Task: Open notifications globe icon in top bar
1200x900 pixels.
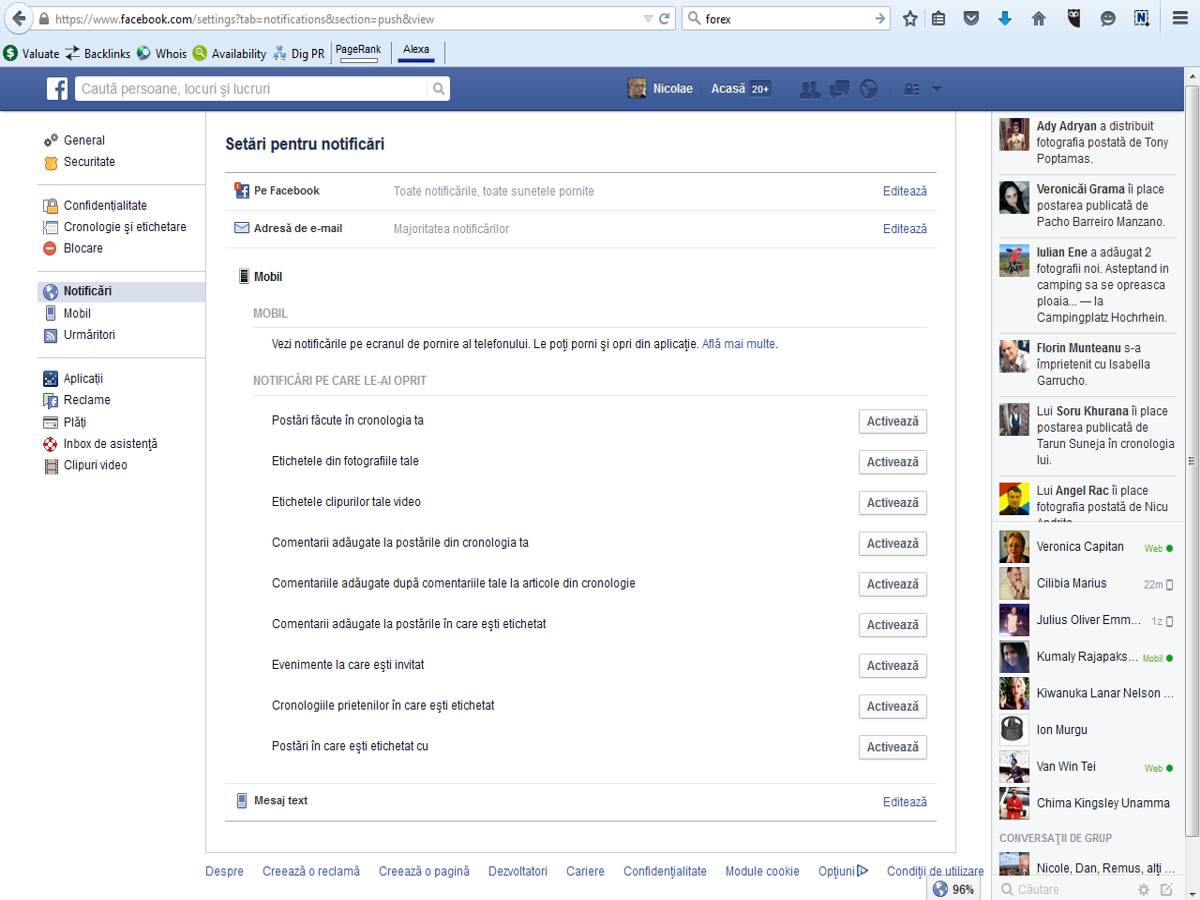Action: 869,89
